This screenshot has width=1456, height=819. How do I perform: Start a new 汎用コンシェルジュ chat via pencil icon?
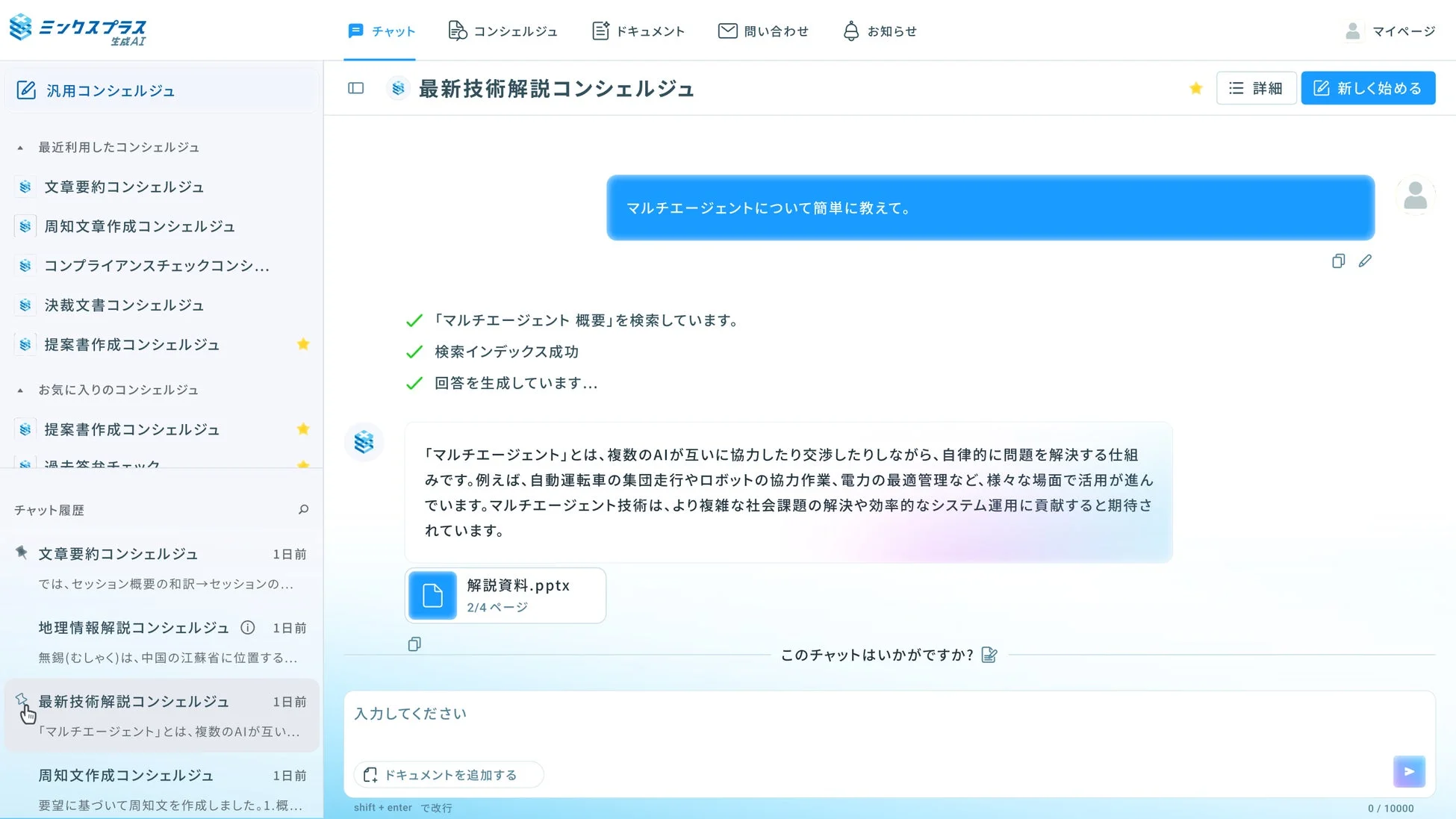[27, 90]
